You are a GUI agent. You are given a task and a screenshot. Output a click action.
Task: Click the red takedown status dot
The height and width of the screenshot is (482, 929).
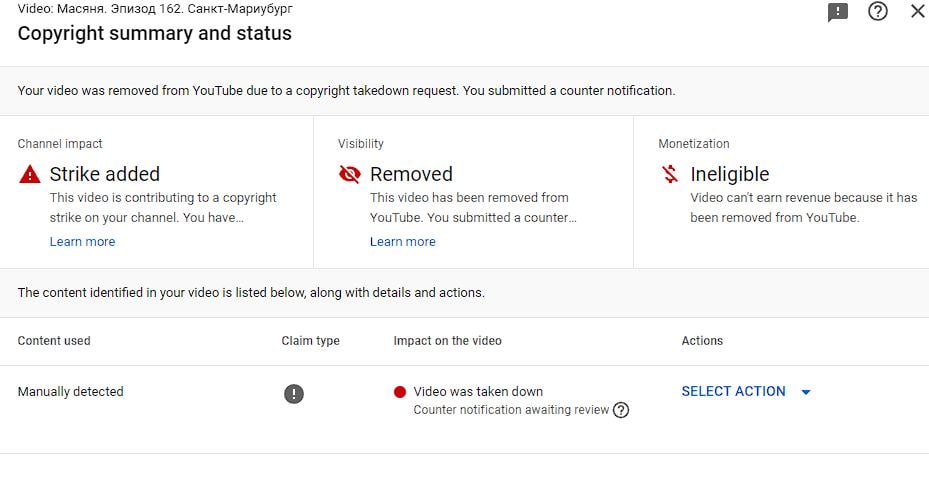click(x=400, y=392)
